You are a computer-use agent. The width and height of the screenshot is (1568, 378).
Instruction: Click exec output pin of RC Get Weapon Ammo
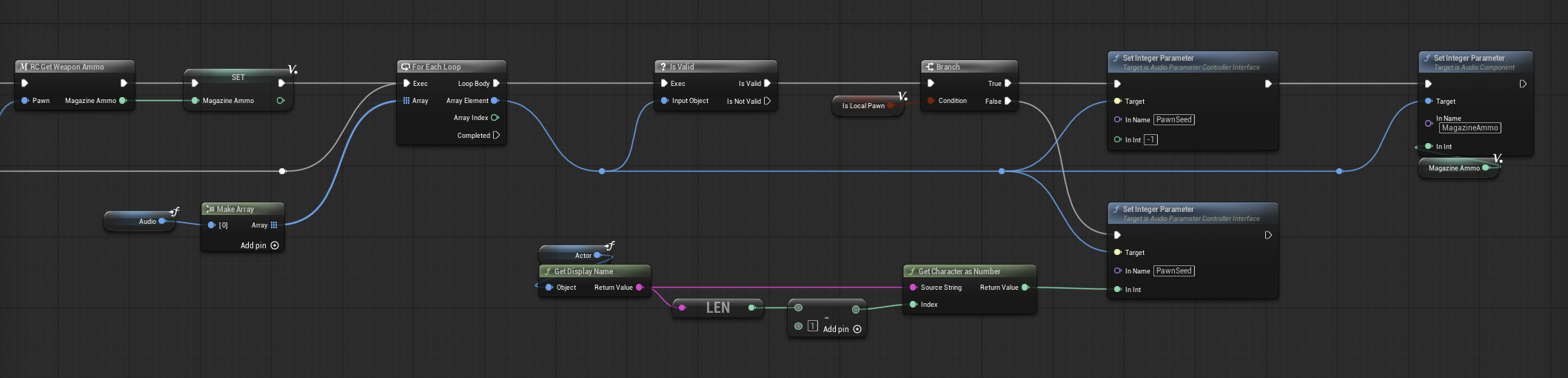coord(124,83)
